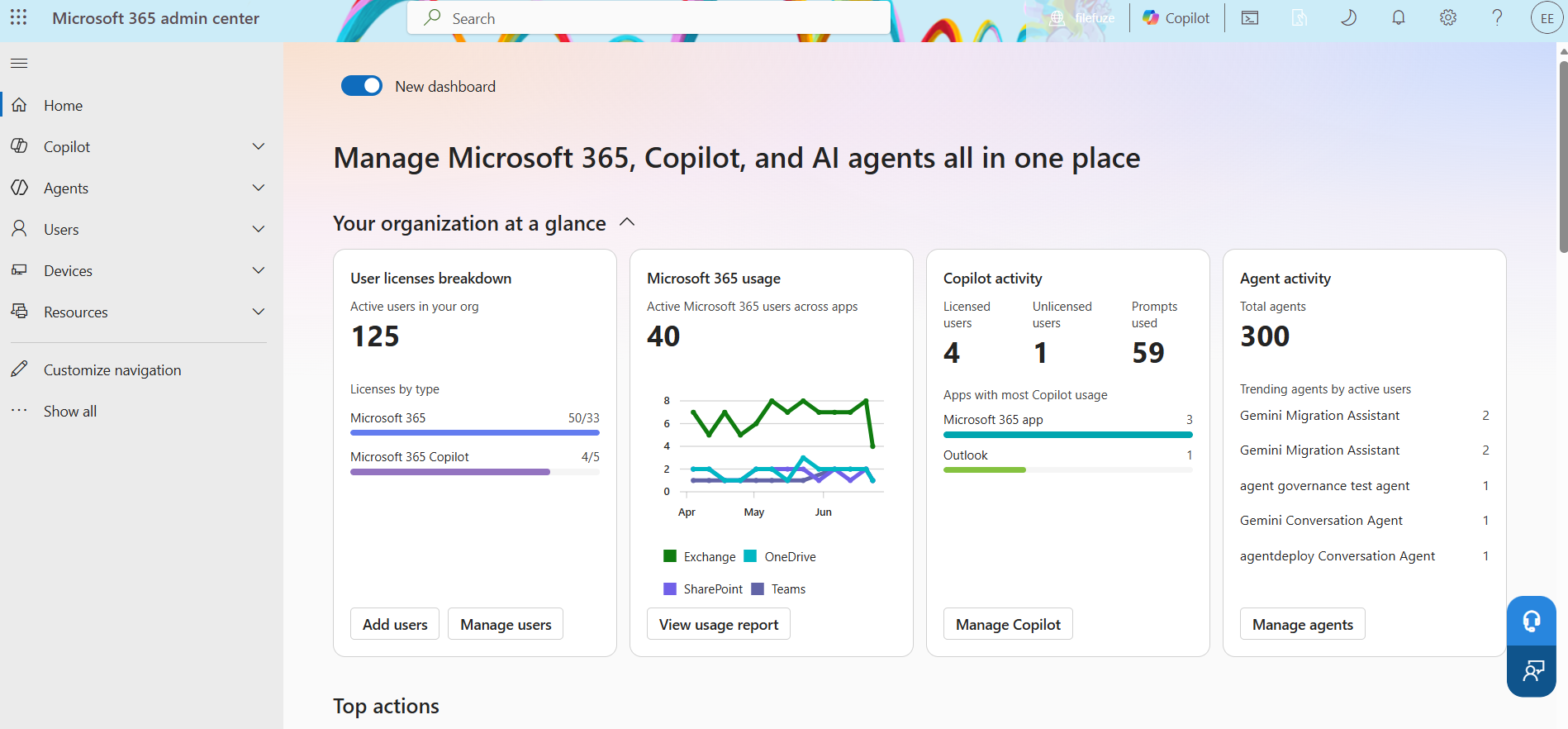Open Cloud Shell terminal icon in header
This screenshot has height=729, width=1568.
coord(1250,17)
